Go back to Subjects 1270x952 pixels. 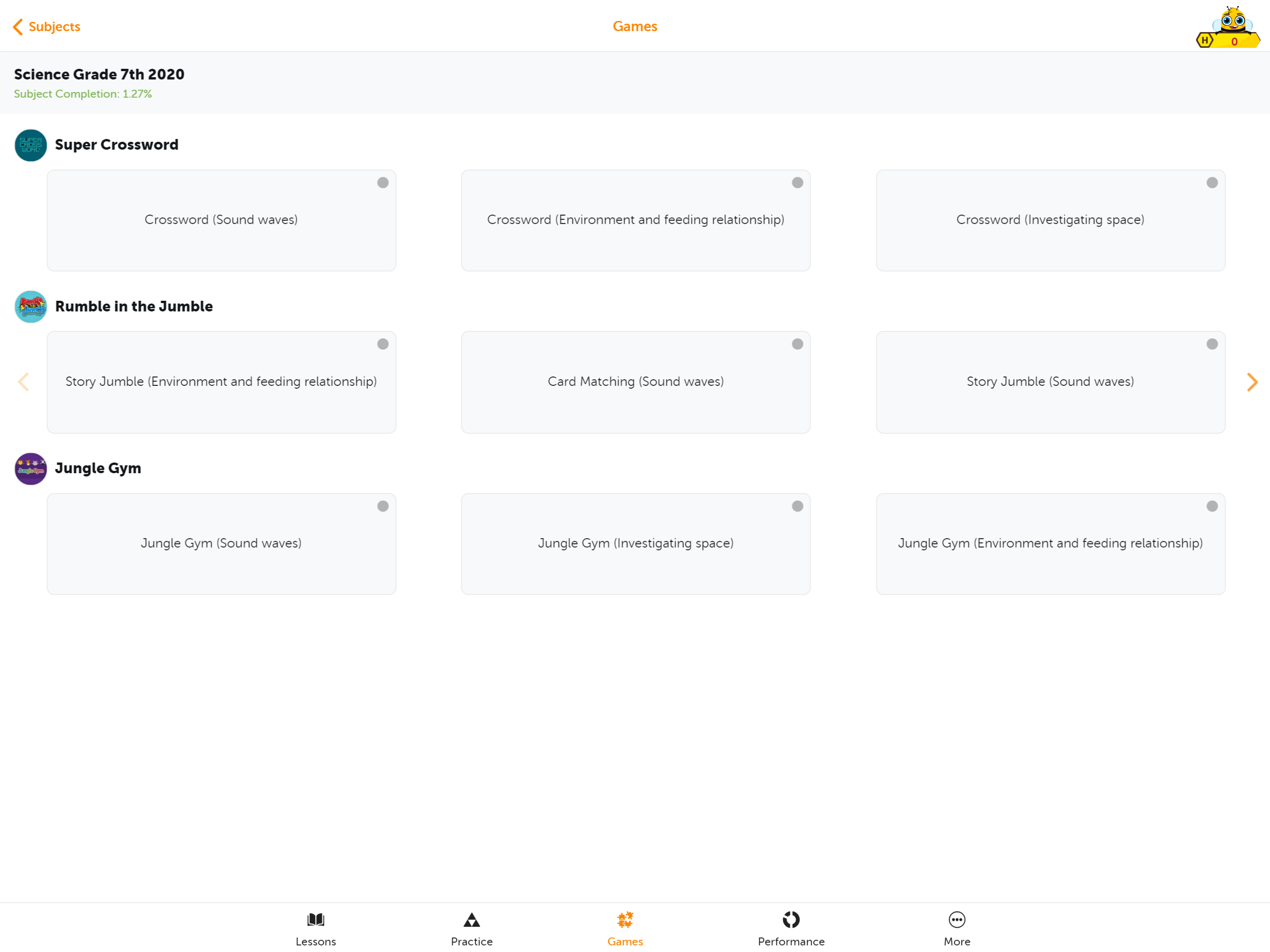point(46,26)
